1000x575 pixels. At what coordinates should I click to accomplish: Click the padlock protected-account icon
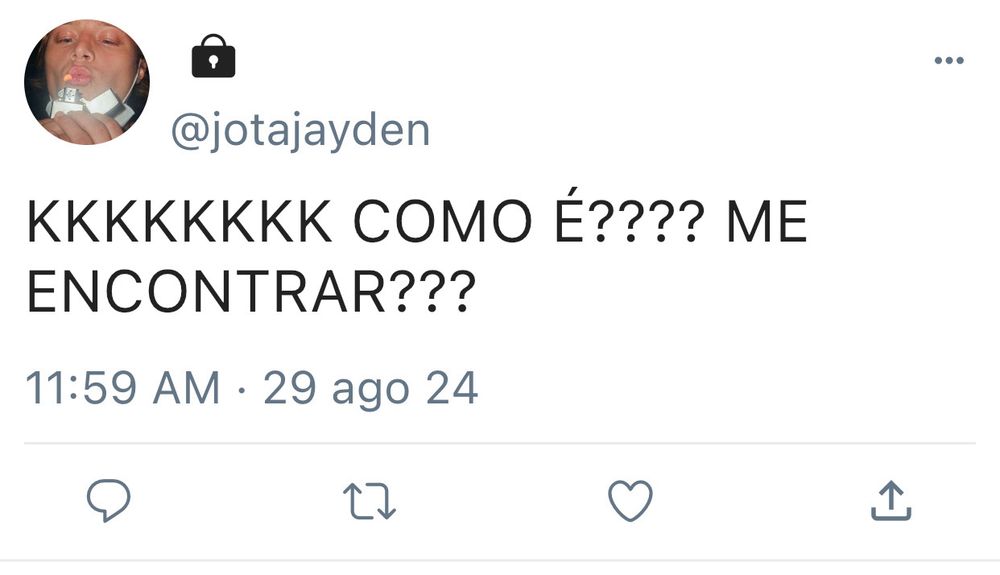click(x=214, y=56)
